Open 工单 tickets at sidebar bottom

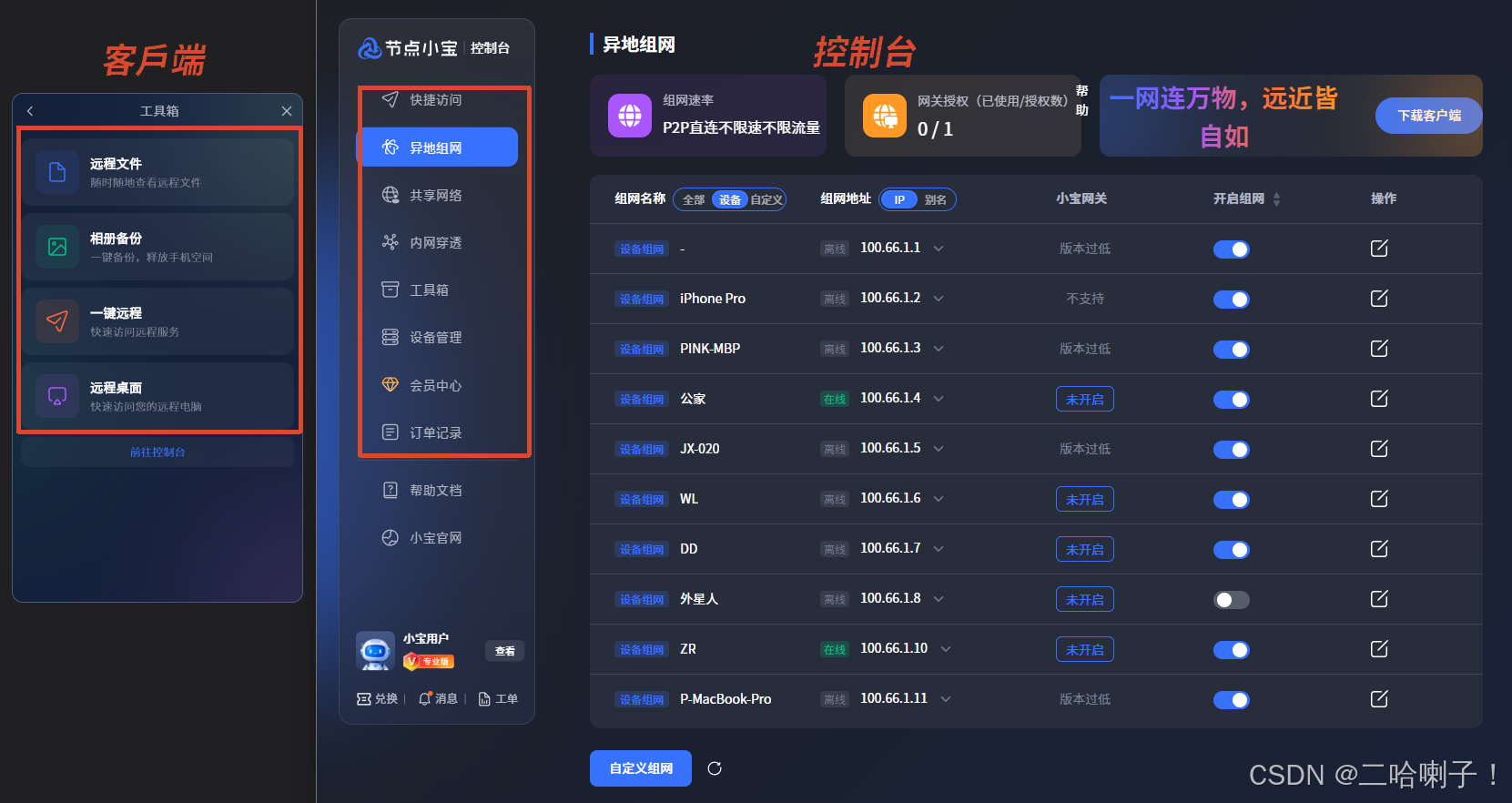click(x=498, y=698)
